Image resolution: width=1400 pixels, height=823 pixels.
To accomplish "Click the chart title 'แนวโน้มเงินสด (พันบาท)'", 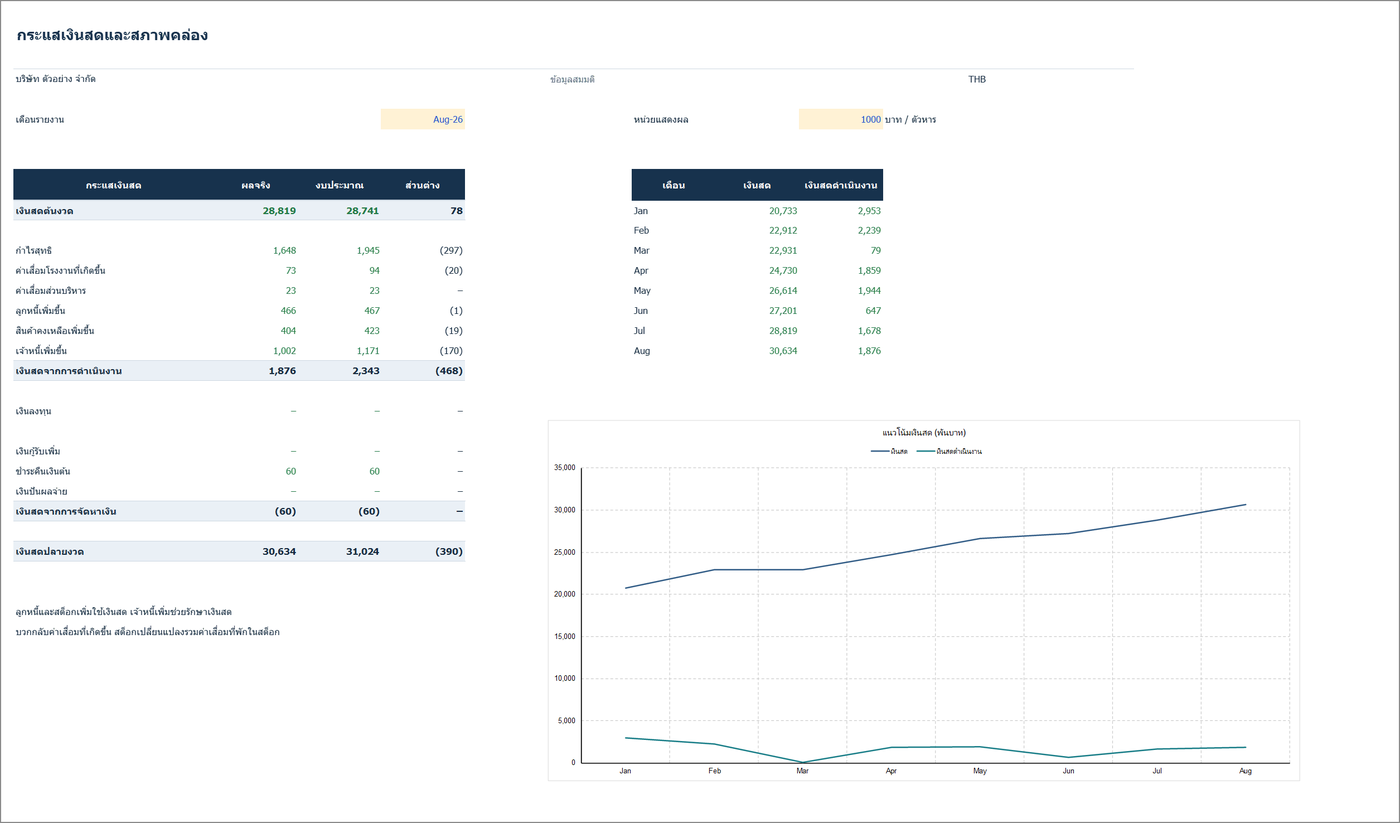I will click(924, 433).
